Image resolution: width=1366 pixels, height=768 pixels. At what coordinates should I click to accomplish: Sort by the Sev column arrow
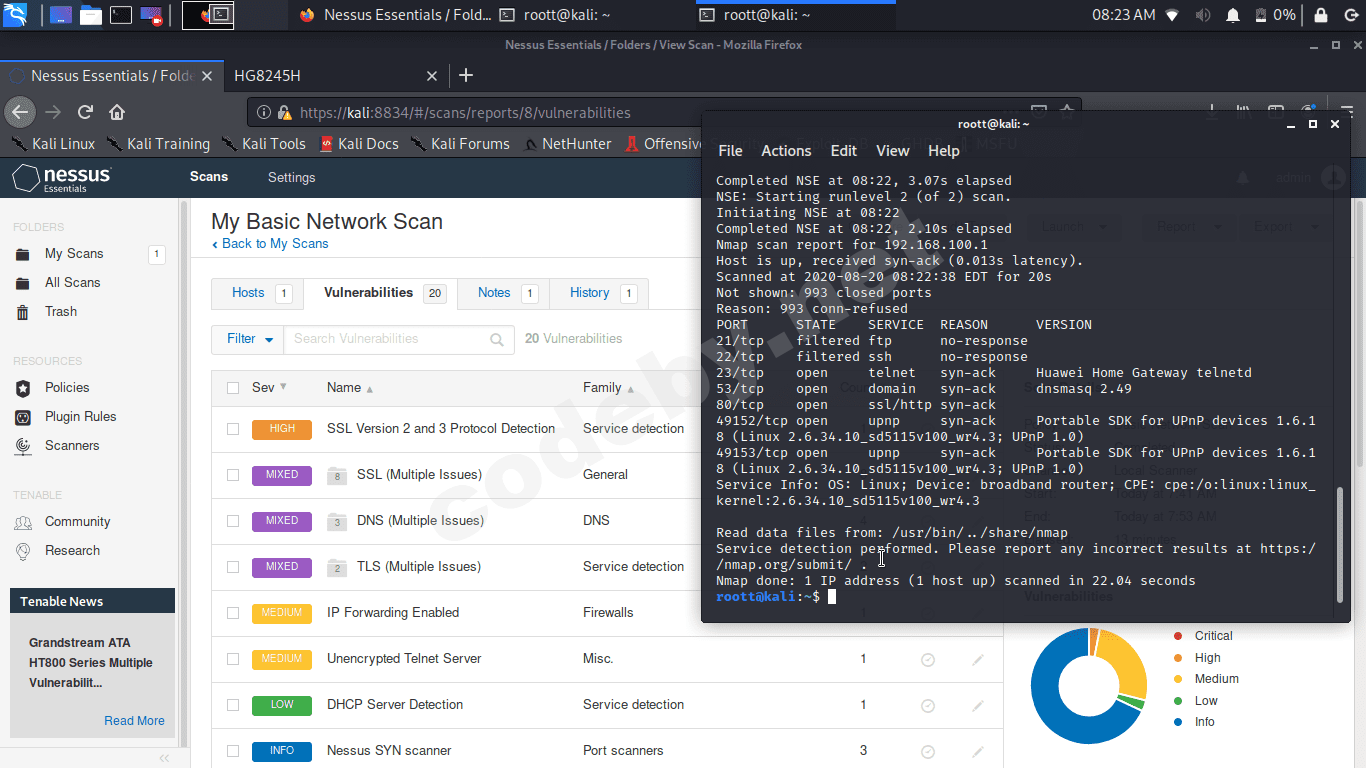pyautogui.click(x=283, y=387)
